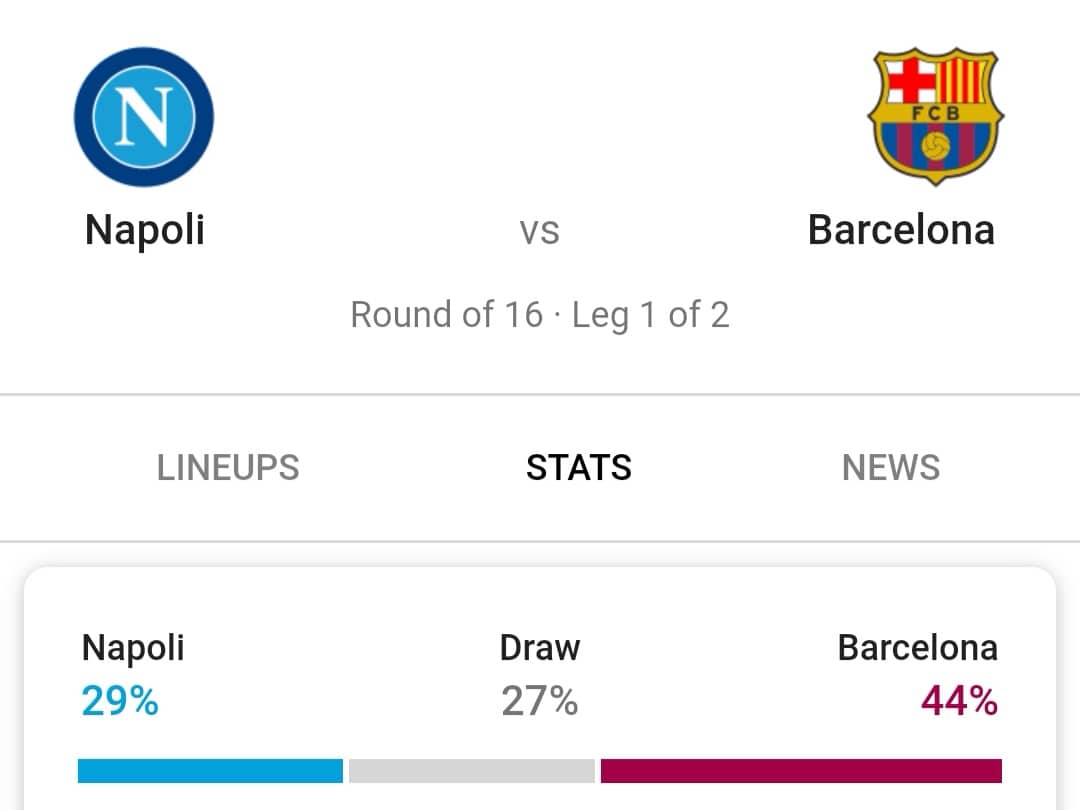The image size is (1080, 810).
Task: Click the Napoli team name under logo
Action: [145, 230]
